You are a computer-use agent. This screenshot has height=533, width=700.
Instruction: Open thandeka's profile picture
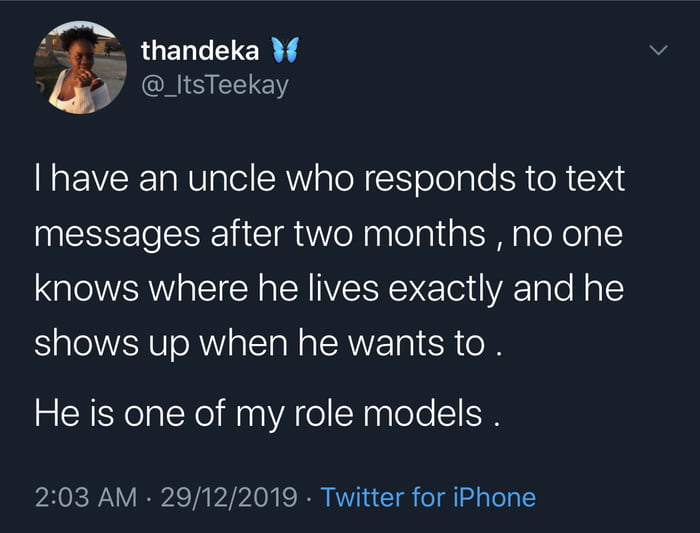coord(79,66)
